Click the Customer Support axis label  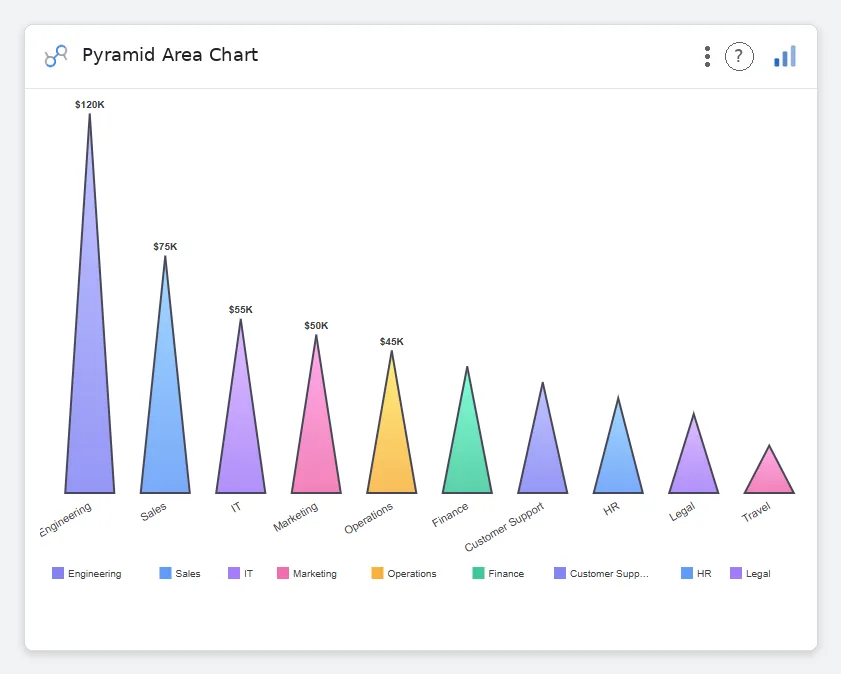tap(504, 527)
